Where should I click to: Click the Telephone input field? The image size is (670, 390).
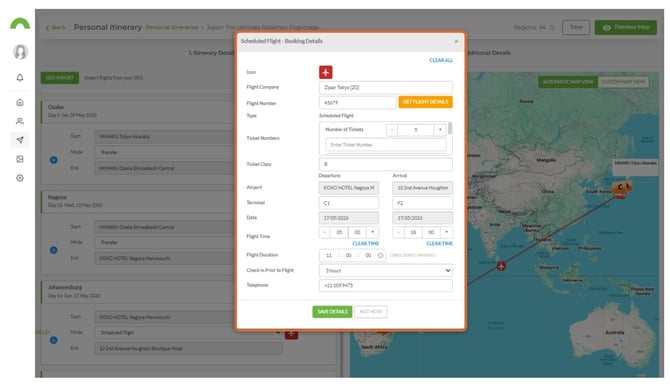click(385, 285)
